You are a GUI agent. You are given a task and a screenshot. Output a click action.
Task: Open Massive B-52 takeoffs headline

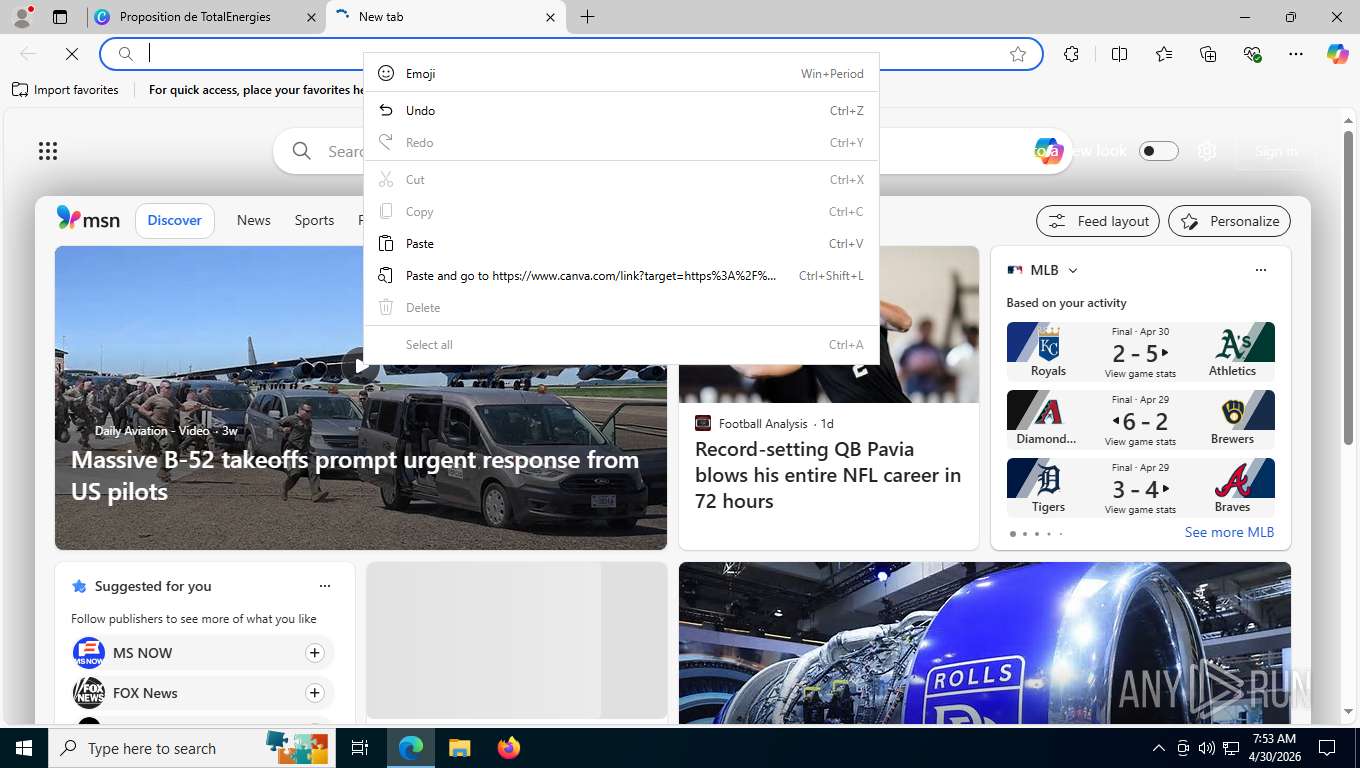355,476
